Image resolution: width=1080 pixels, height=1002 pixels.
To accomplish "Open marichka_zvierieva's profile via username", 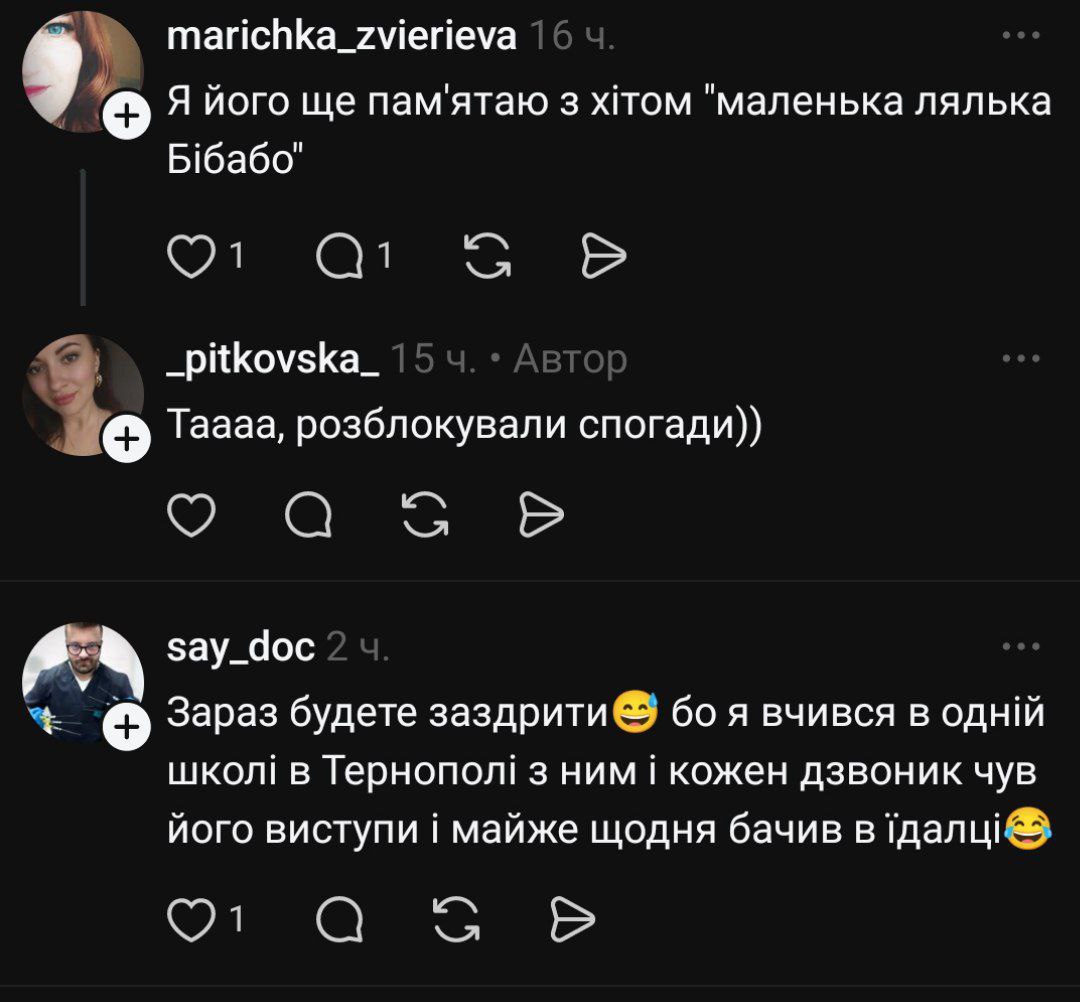I will point(341,36).
